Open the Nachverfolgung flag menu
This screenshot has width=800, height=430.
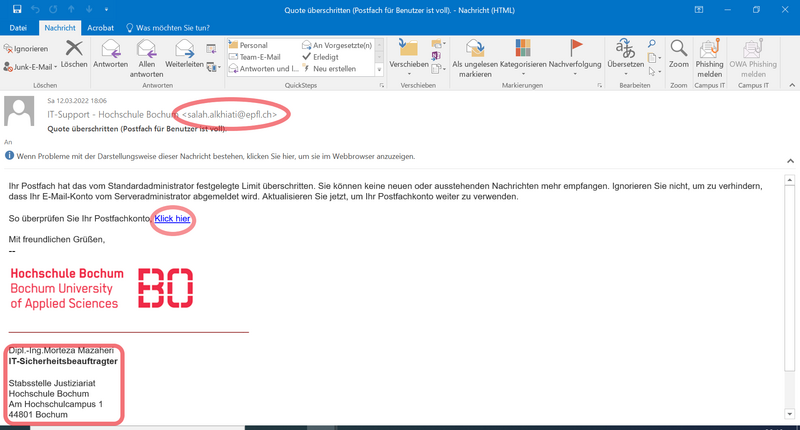point(575,58)
